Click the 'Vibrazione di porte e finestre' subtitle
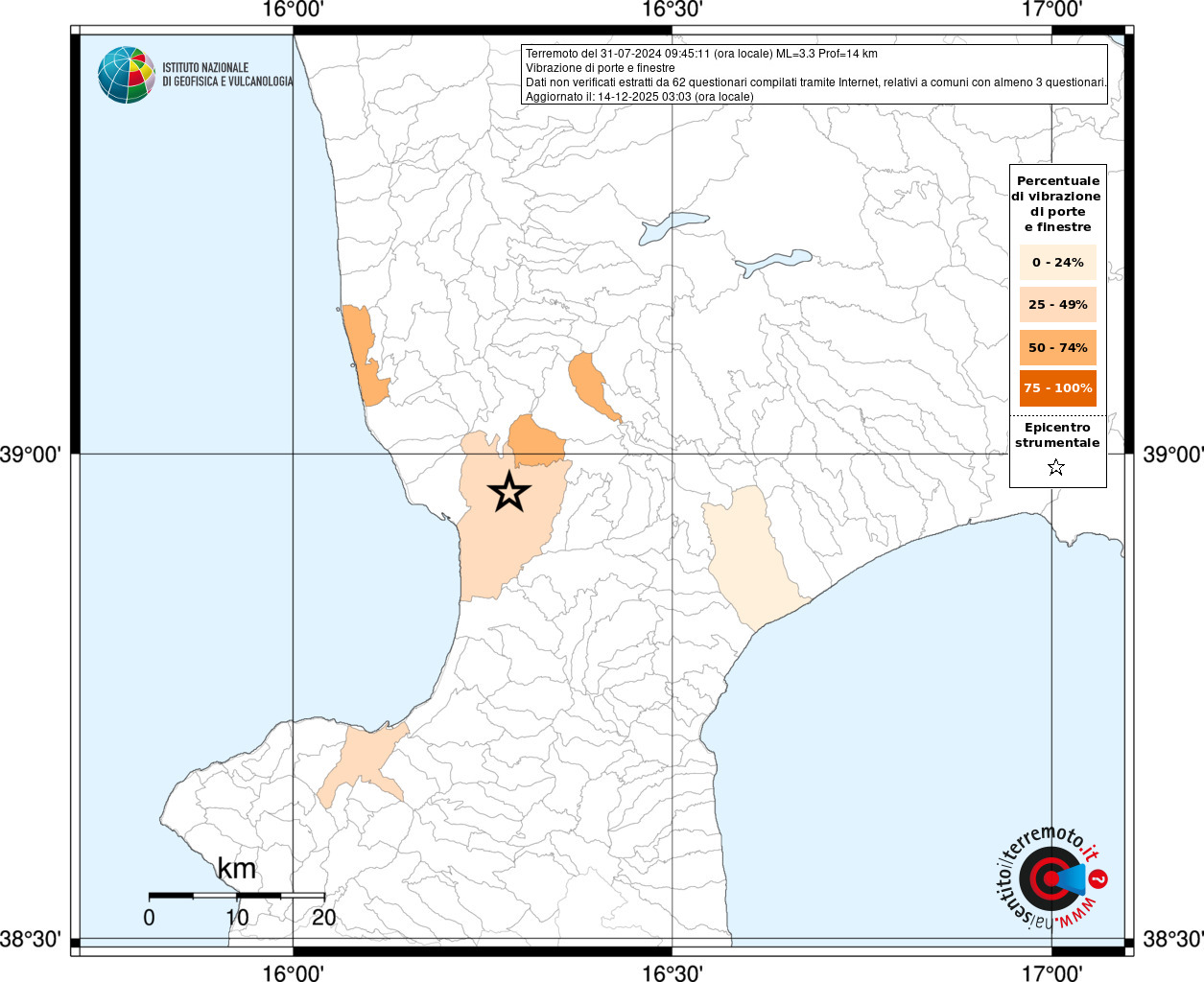 pyautogui.click(x=601, y=68)
